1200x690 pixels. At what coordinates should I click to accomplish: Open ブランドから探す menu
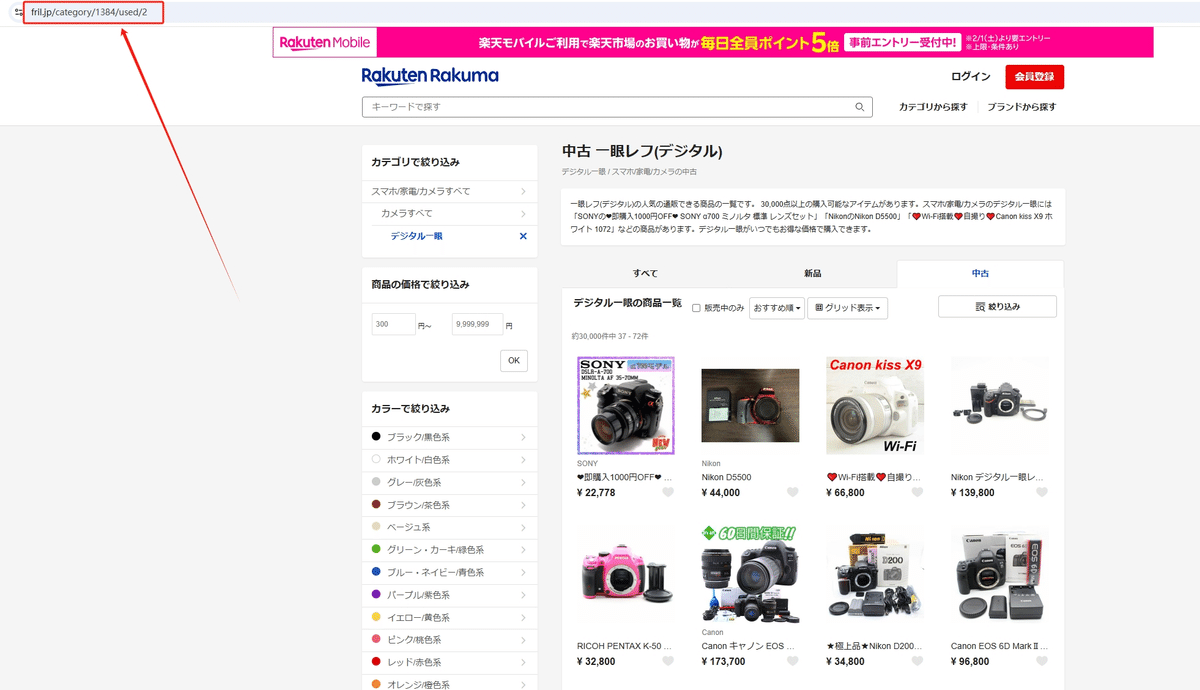click(x=1021, y=107)
